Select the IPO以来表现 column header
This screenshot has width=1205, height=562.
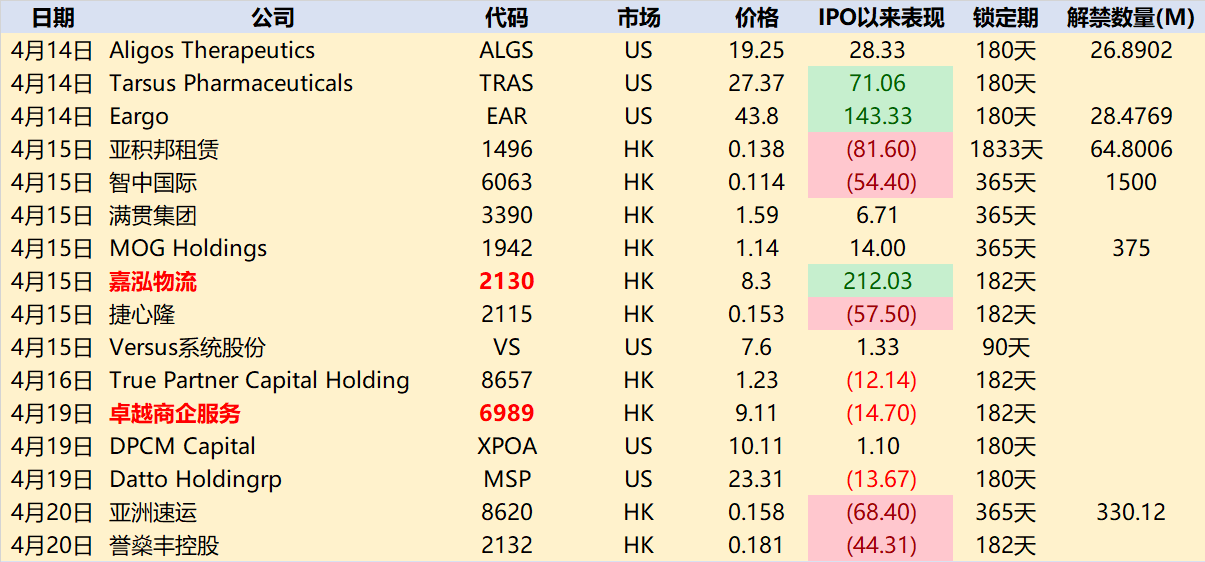pos(880,17)
